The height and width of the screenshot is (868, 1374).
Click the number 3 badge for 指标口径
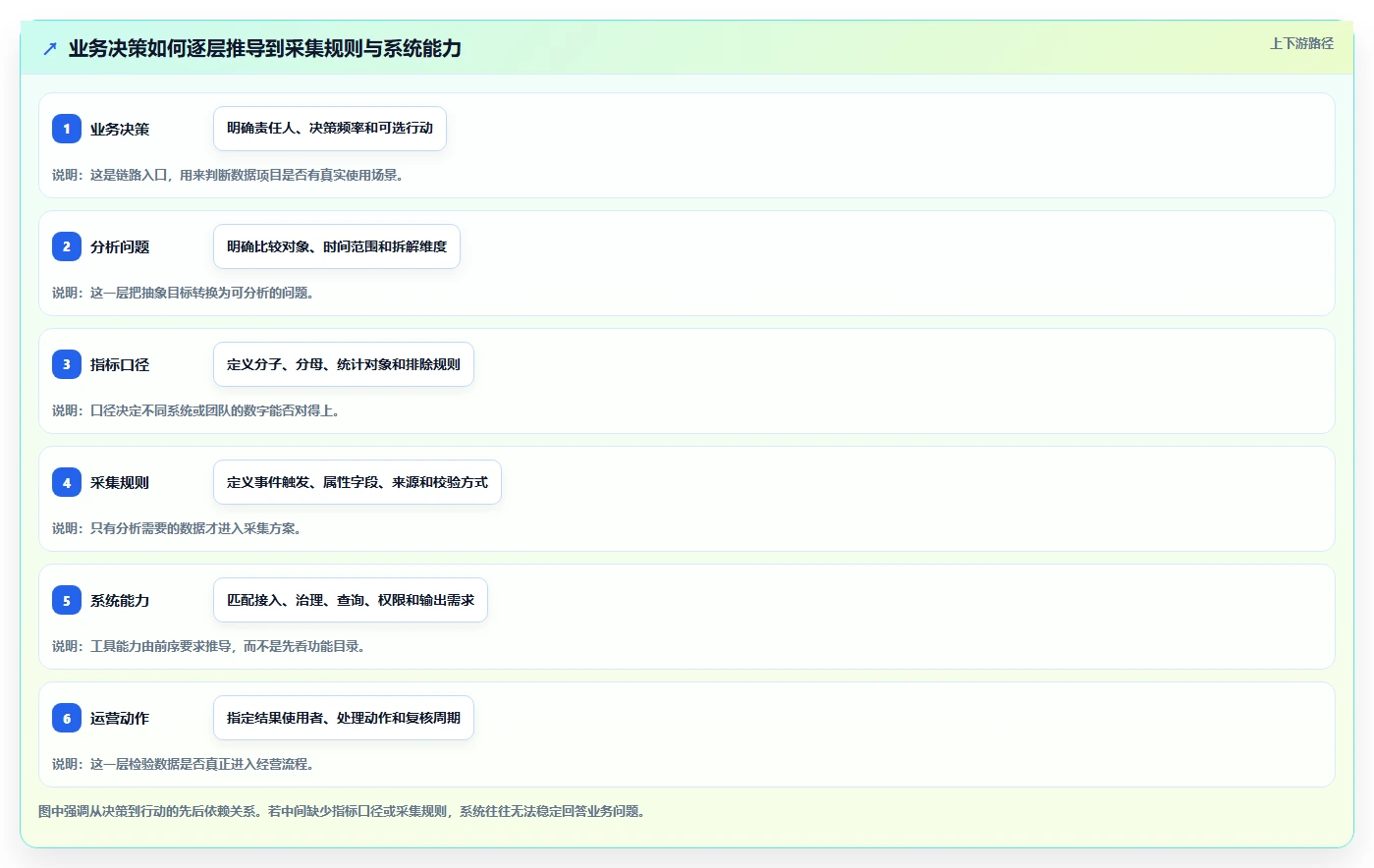coord(67,364)
